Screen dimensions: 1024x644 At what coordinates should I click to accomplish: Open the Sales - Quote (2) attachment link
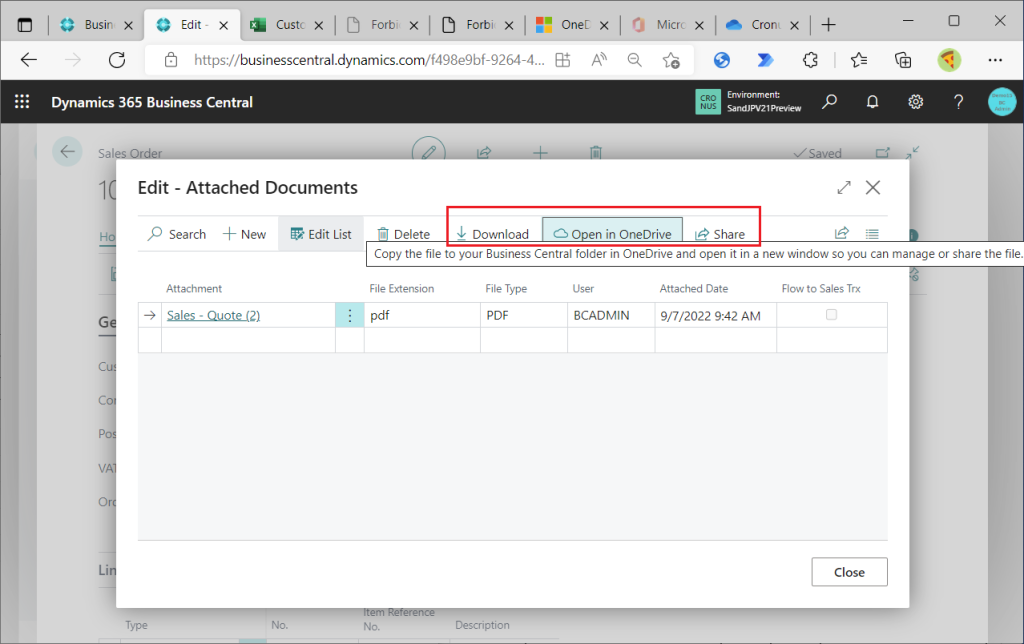214,315
